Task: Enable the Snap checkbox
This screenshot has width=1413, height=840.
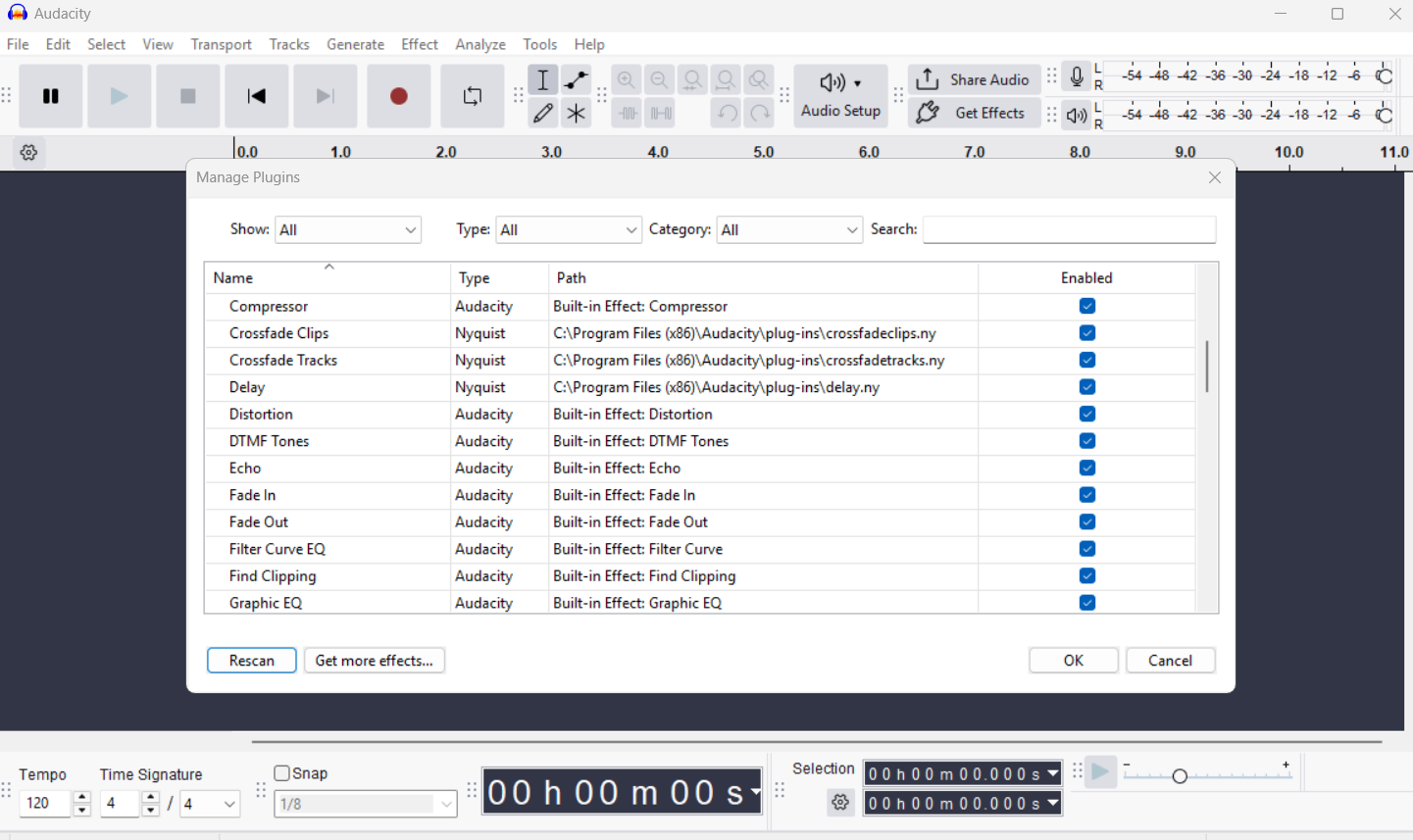Action: point(282,773)
